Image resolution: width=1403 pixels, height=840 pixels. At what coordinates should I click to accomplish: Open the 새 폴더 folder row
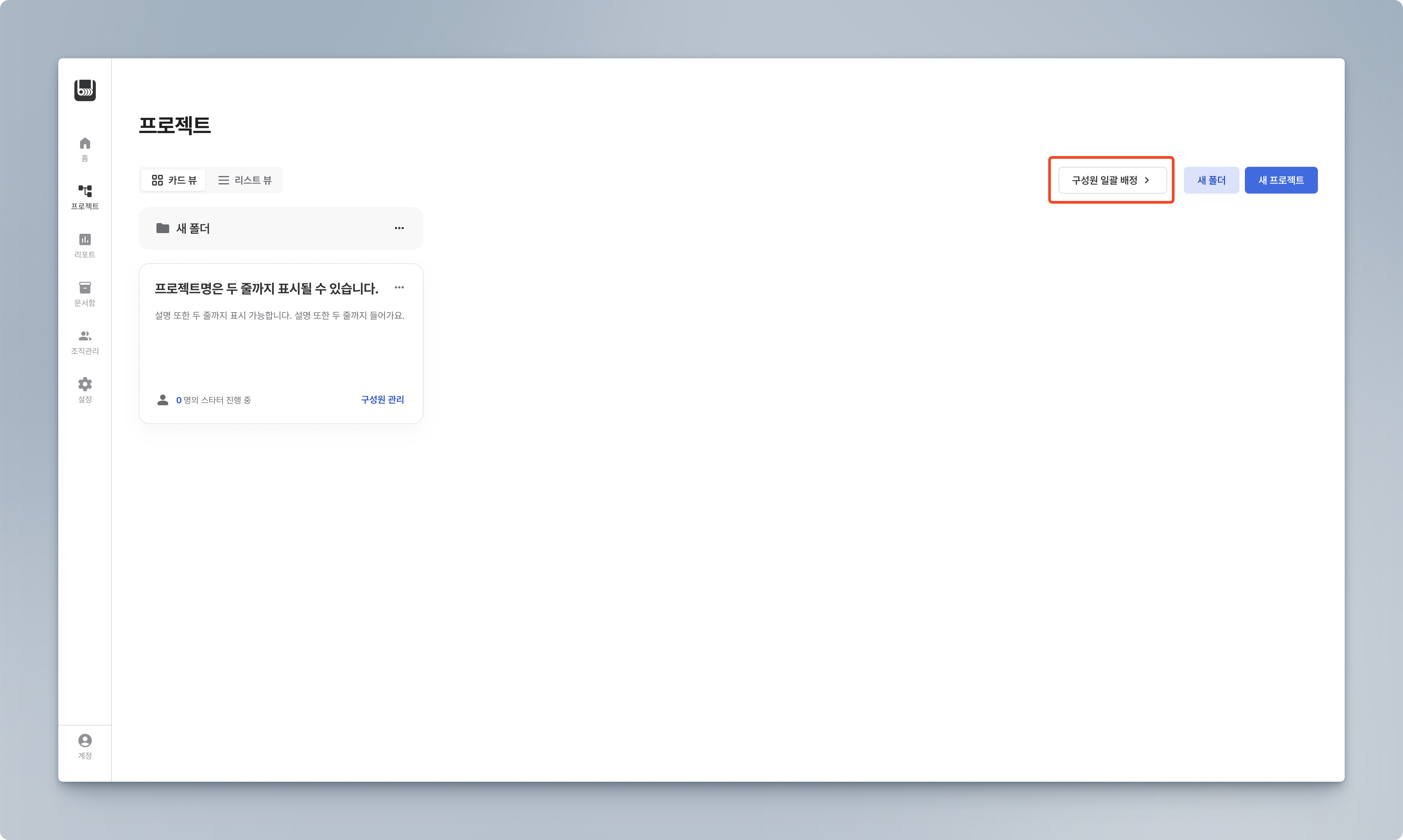pyautogui.click(x=193, y=228)
